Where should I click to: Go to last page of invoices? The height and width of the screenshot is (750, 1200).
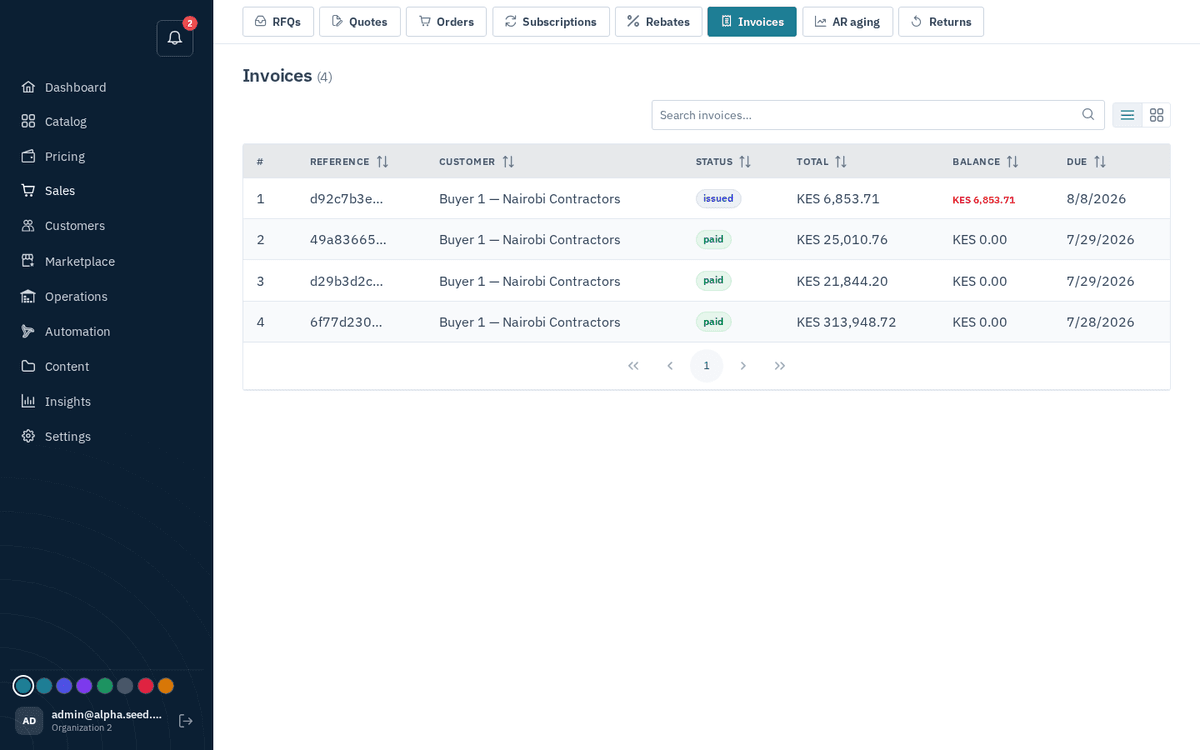point(780,366)
